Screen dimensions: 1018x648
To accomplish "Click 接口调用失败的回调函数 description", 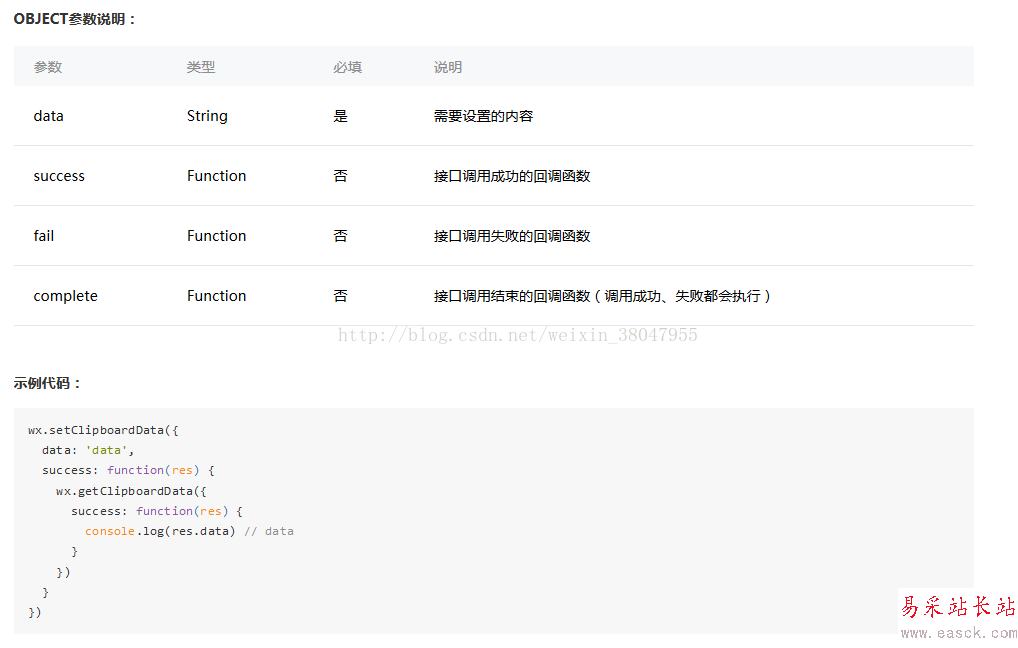I will click(512, 236).
